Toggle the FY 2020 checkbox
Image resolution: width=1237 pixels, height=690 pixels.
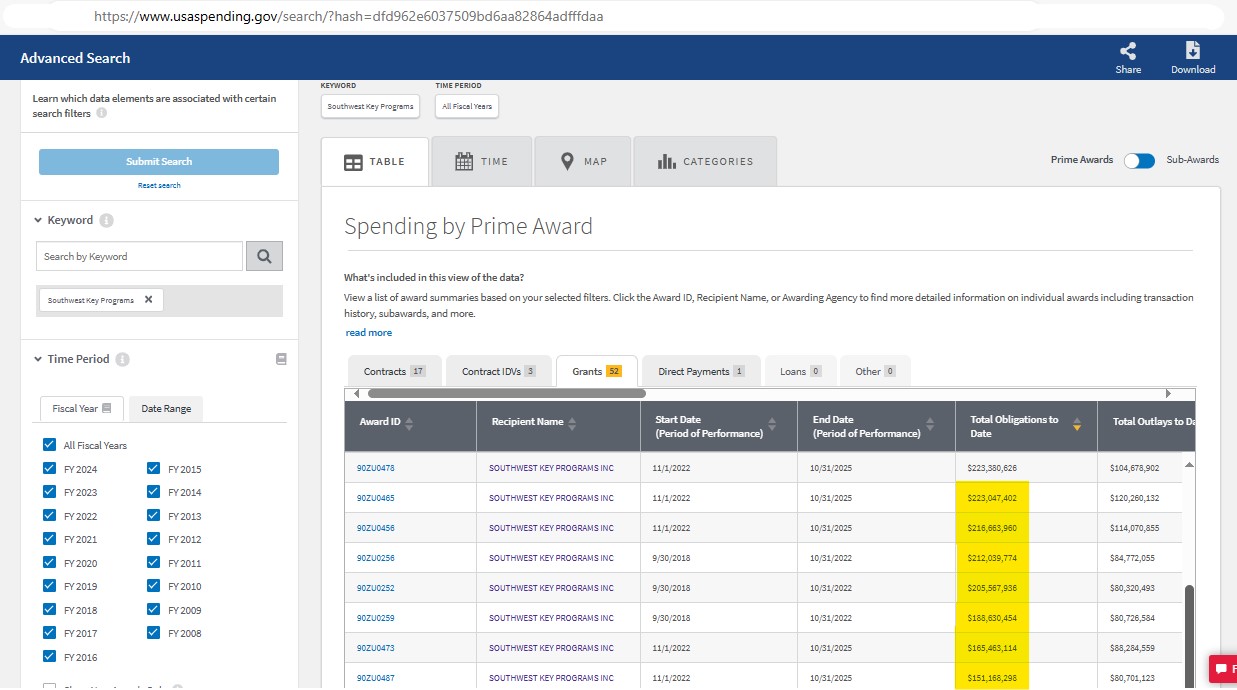(49, 563)
